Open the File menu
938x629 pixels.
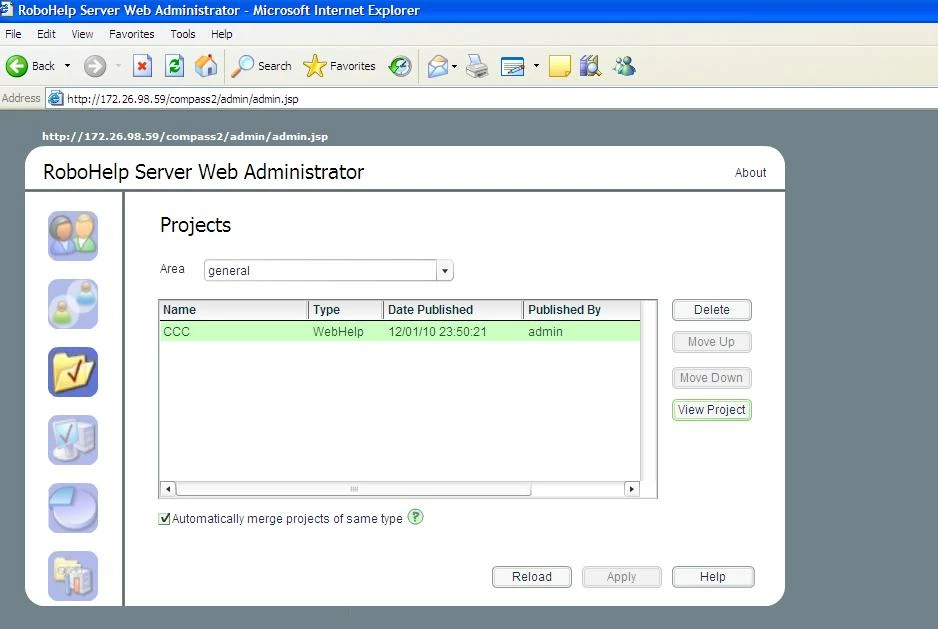click(x=13, y=34)
